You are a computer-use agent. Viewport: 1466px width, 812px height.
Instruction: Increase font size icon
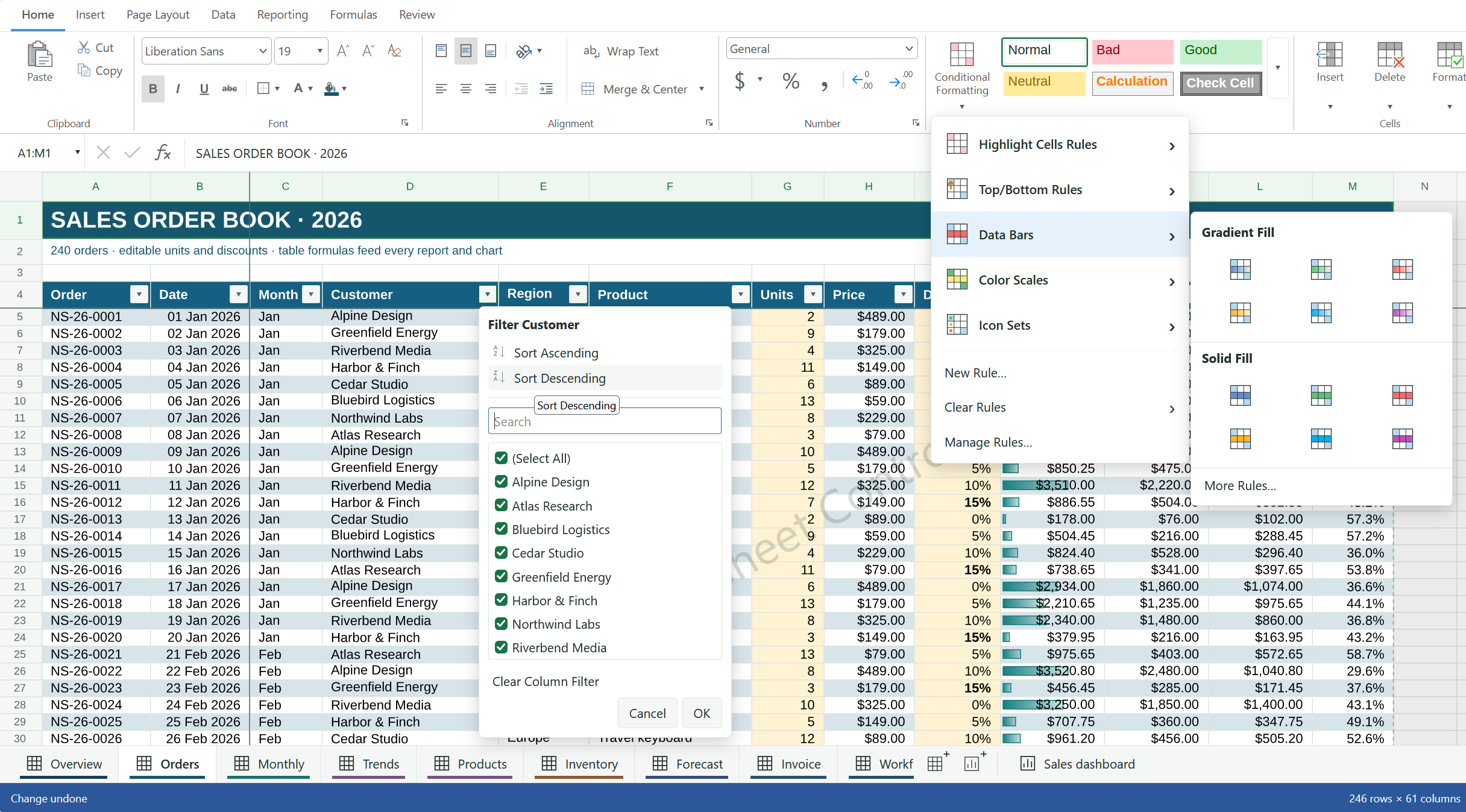click(x=342, y=51)
